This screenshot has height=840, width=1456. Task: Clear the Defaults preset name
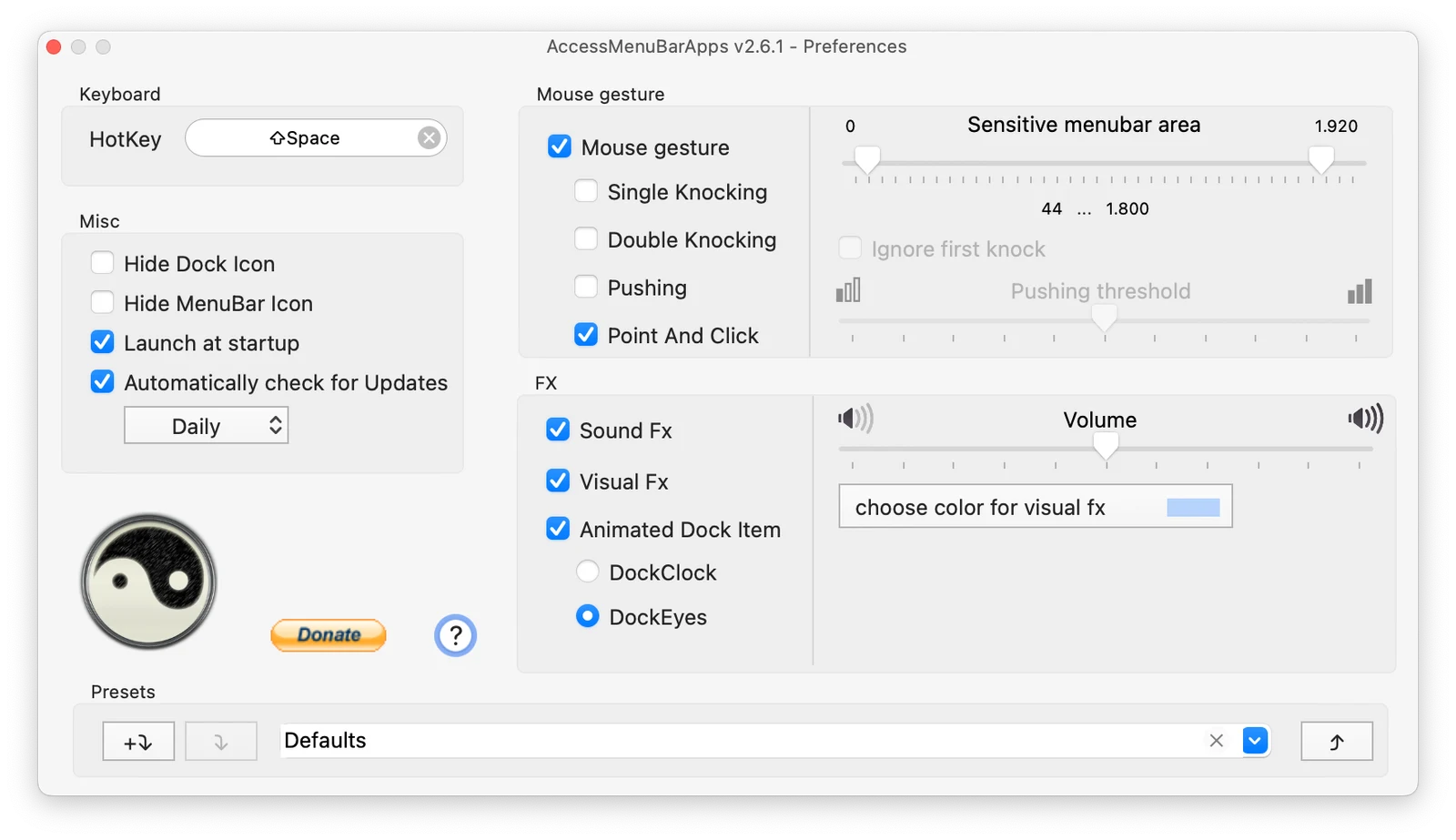click(x=1216, y=741)
